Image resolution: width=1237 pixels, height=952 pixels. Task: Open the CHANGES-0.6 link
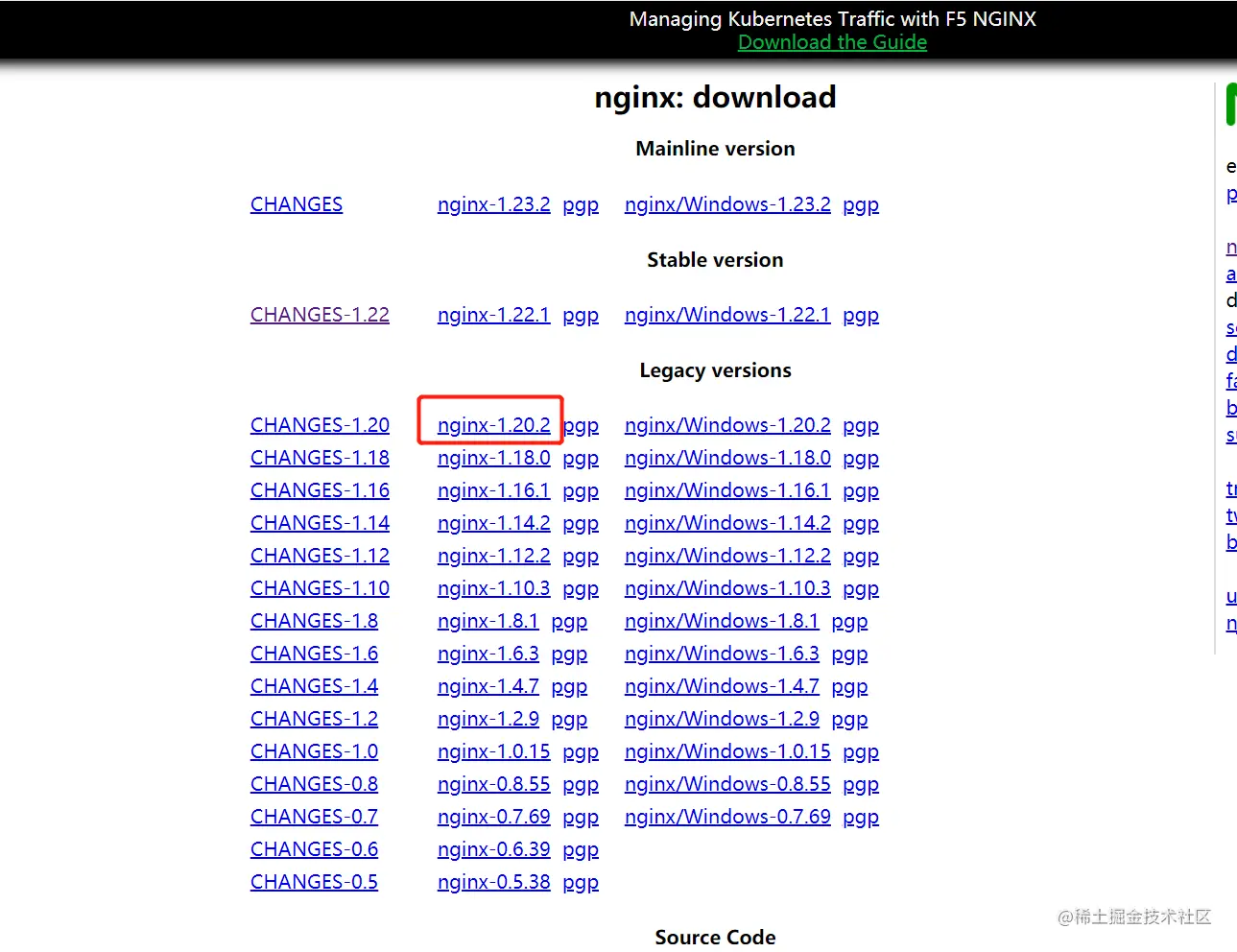pos(314,849)
